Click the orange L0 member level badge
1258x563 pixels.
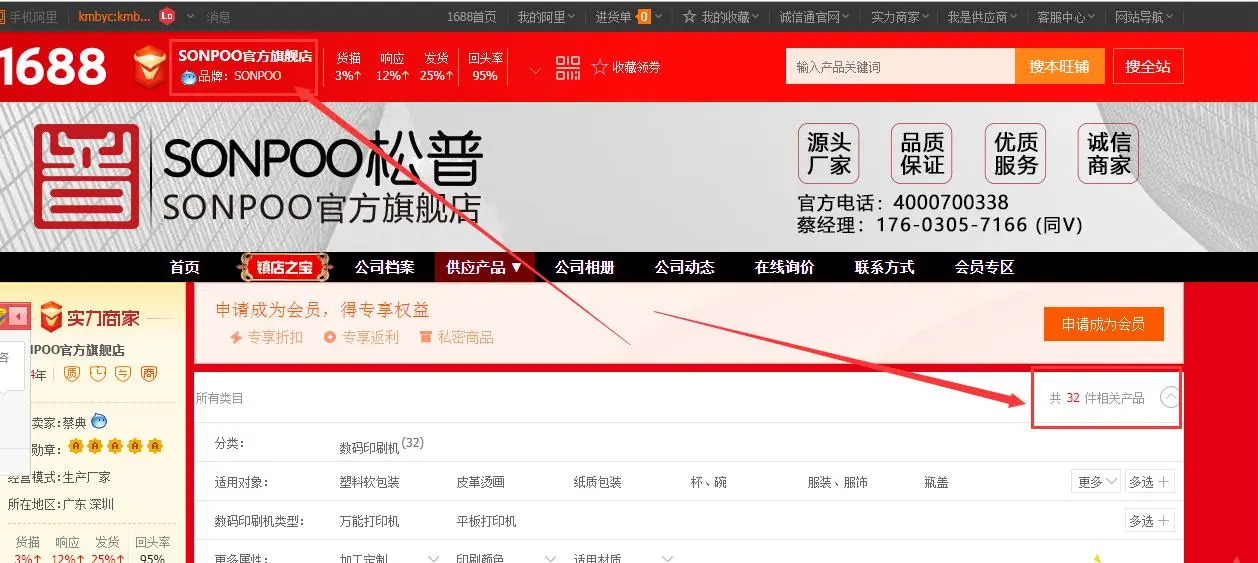coord(167,16)
